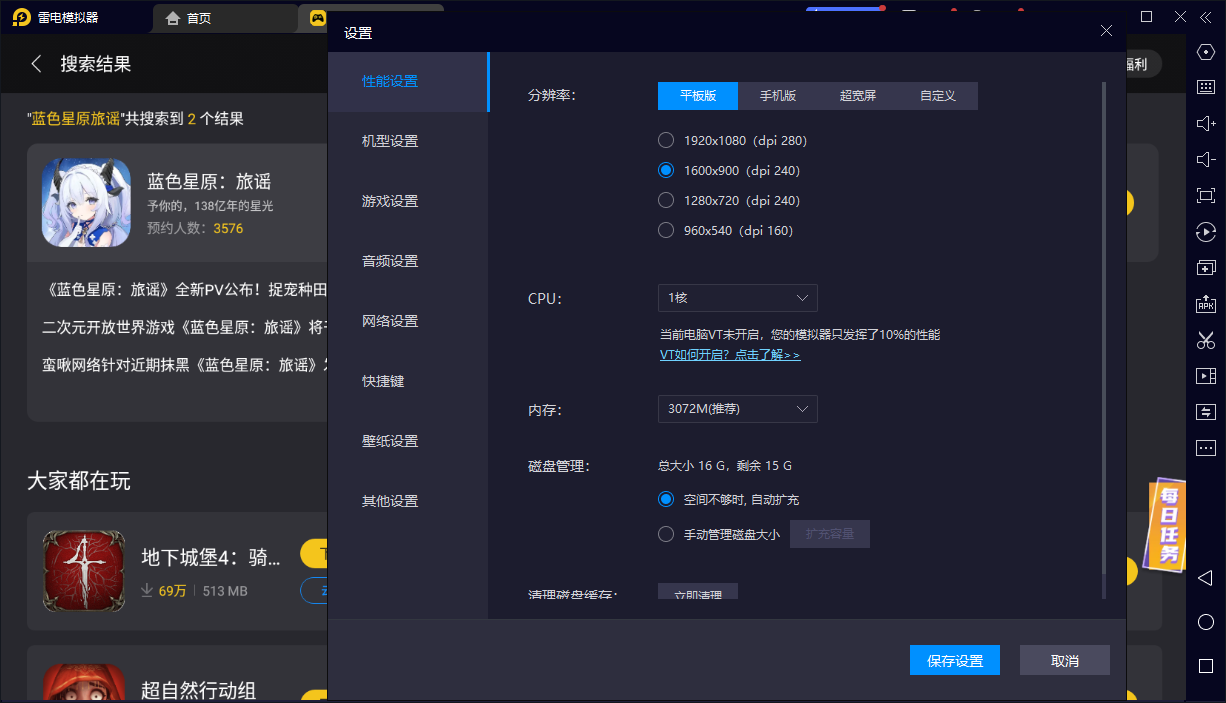Open the operation recorder (synchronizer) icon
1226x703 pixels.
(1205, 232)
